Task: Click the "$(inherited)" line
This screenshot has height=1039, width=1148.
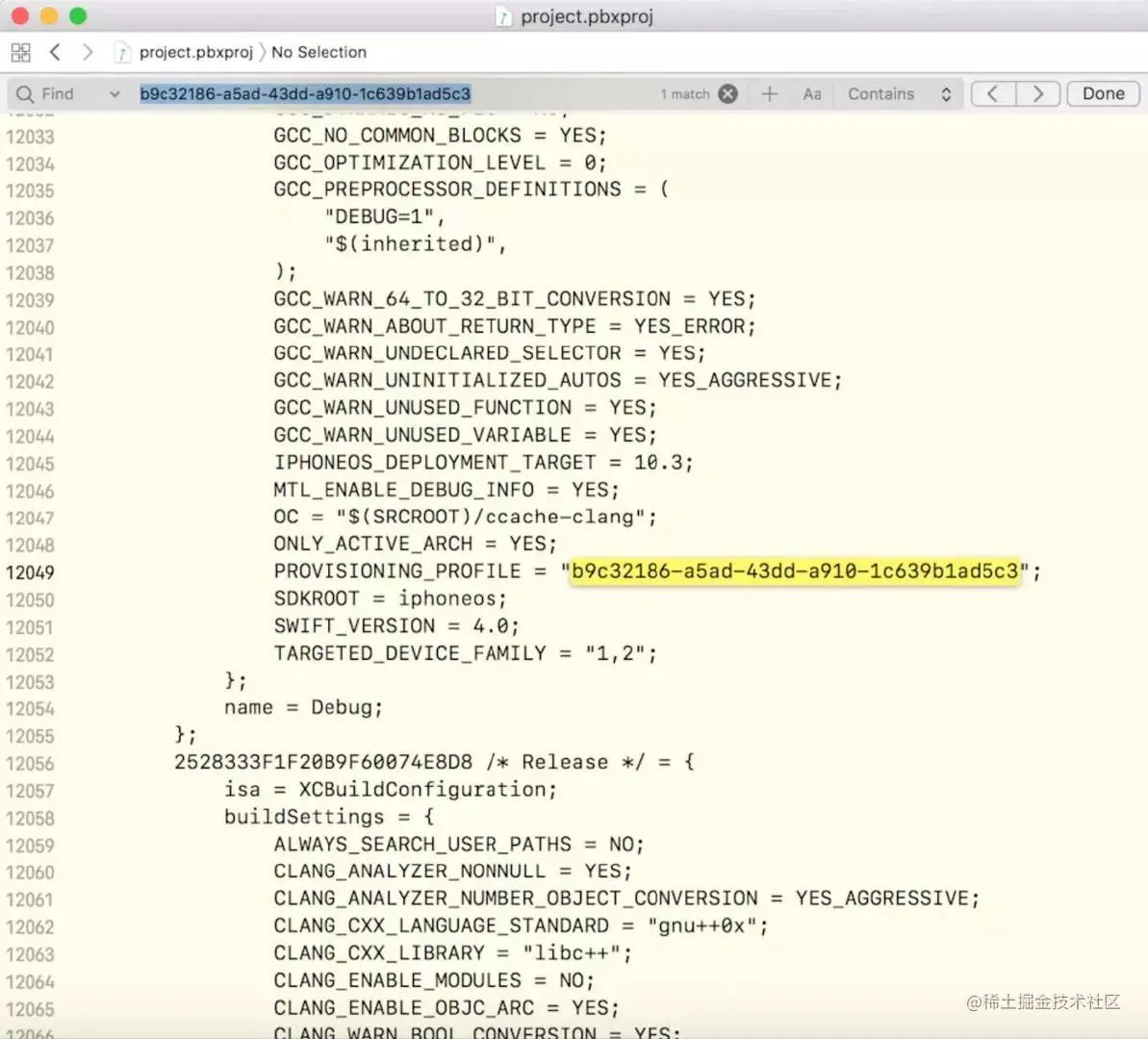Action: pyautogui.click(x=415, y=243)
